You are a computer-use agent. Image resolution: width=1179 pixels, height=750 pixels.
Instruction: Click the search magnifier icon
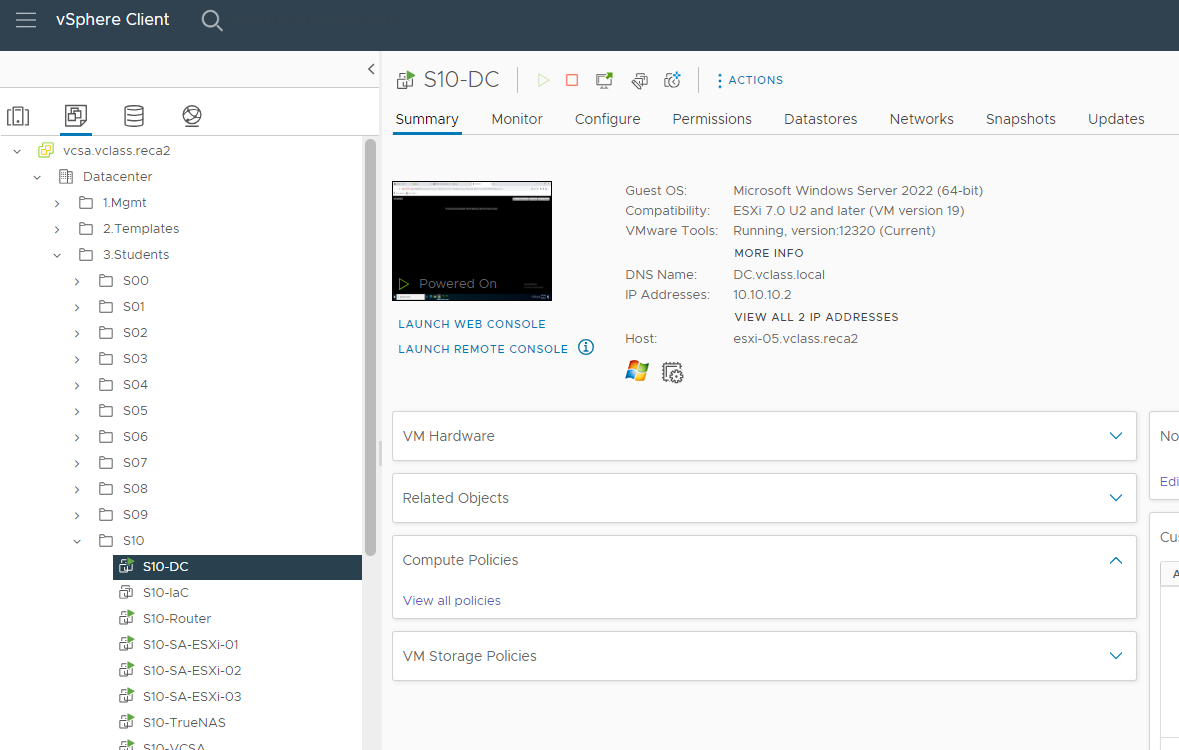coord(212,20)
